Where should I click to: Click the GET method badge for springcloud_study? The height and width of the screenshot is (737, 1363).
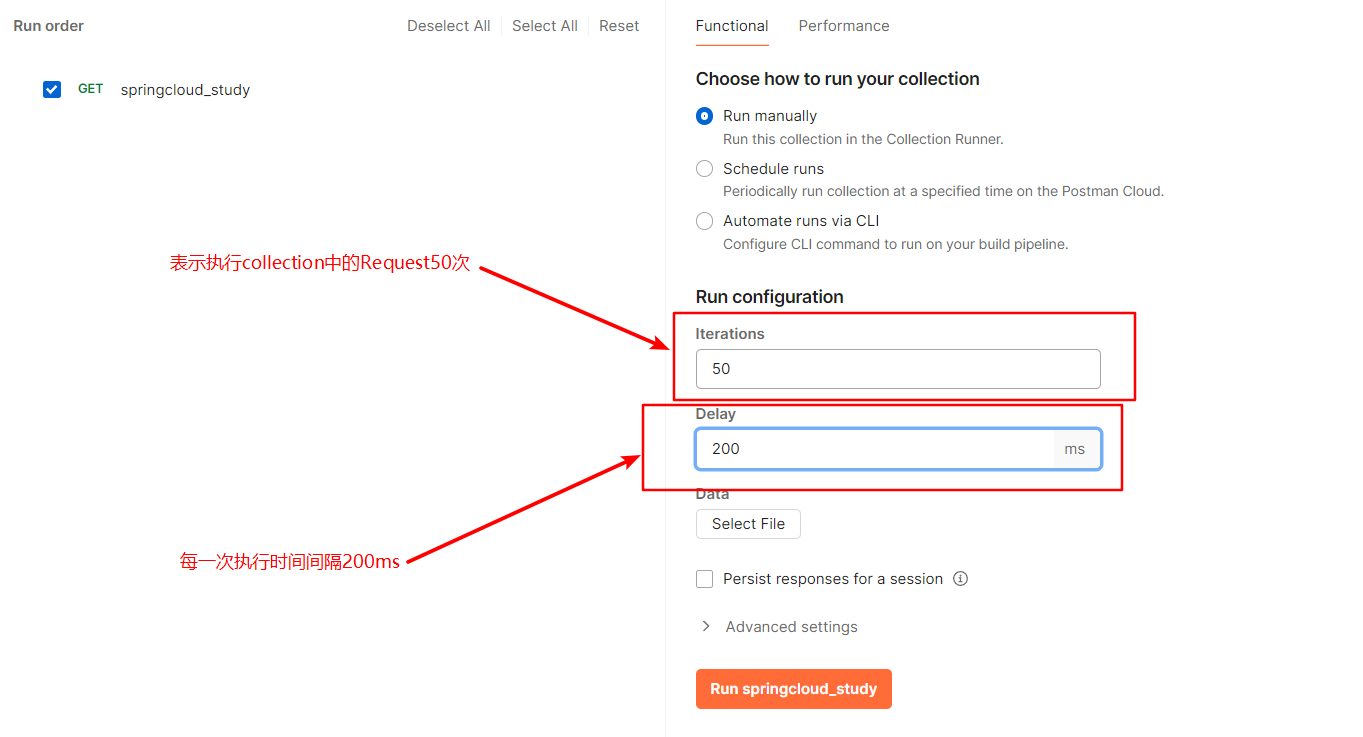[90, 89]
